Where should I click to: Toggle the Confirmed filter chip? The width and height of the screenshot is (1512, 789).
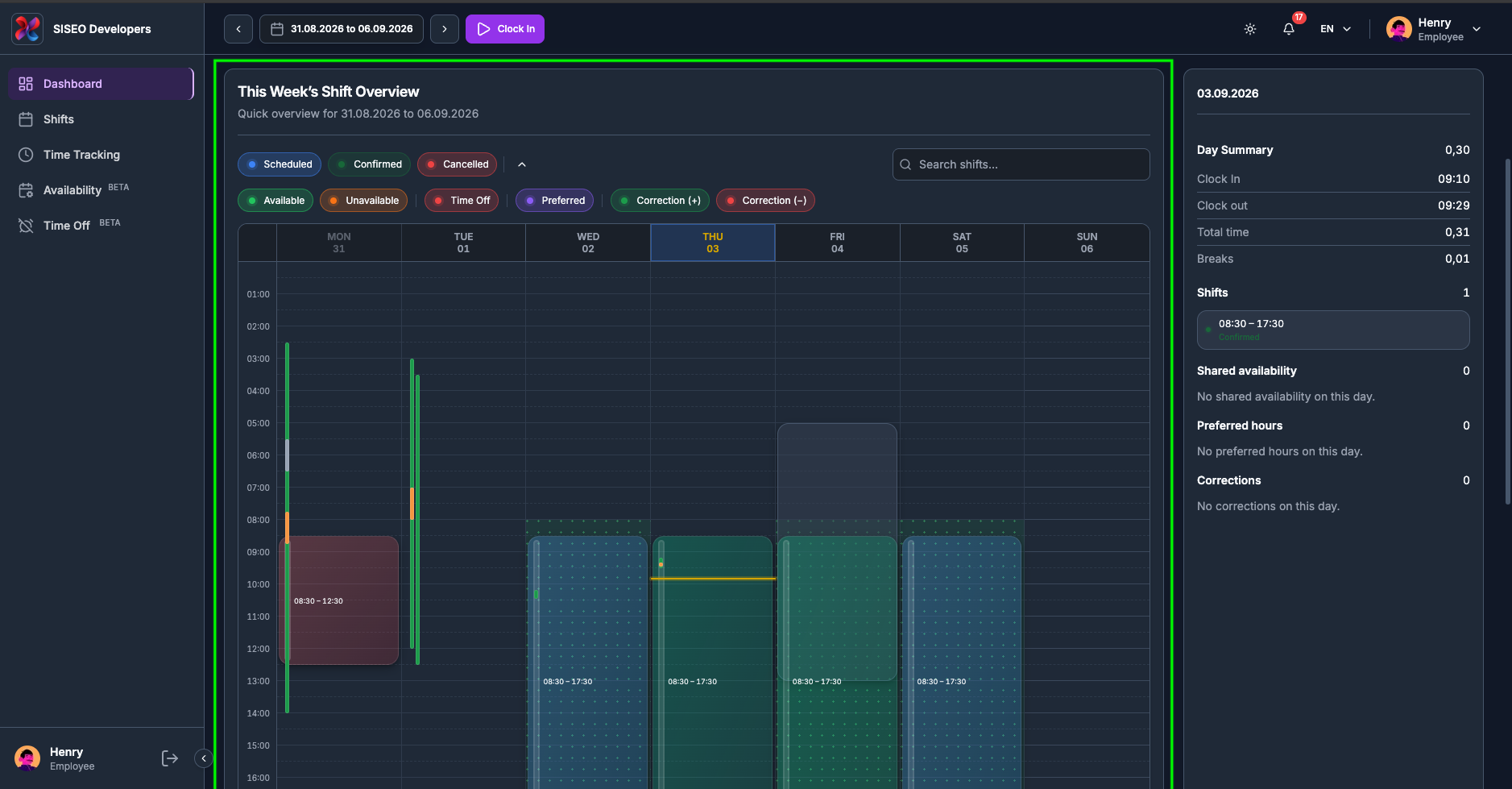369,164
